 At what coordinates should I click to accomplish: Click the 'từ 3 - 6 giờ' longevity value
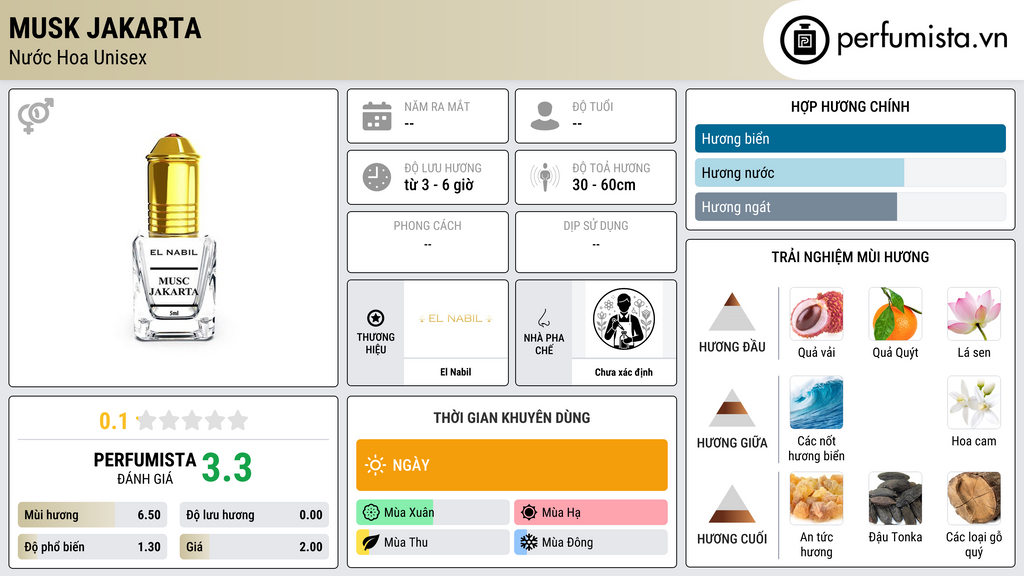click(439, 185)
